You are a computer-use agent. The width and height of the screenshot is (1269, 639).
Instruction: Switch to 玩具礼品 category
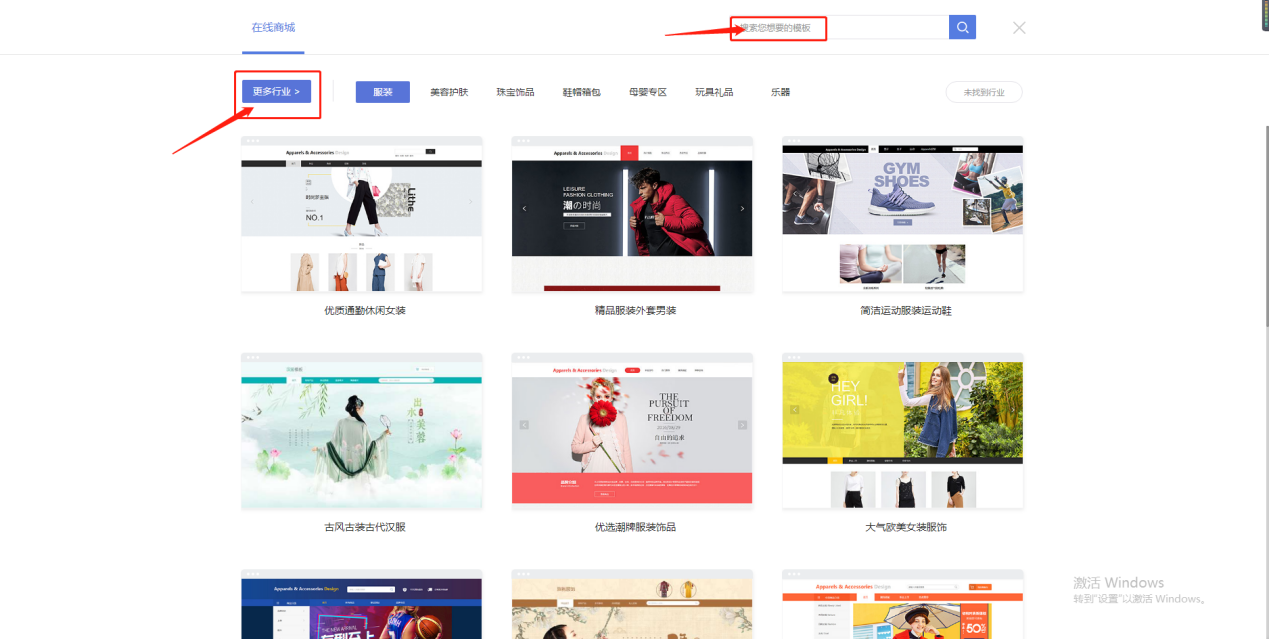coord(714,92)
